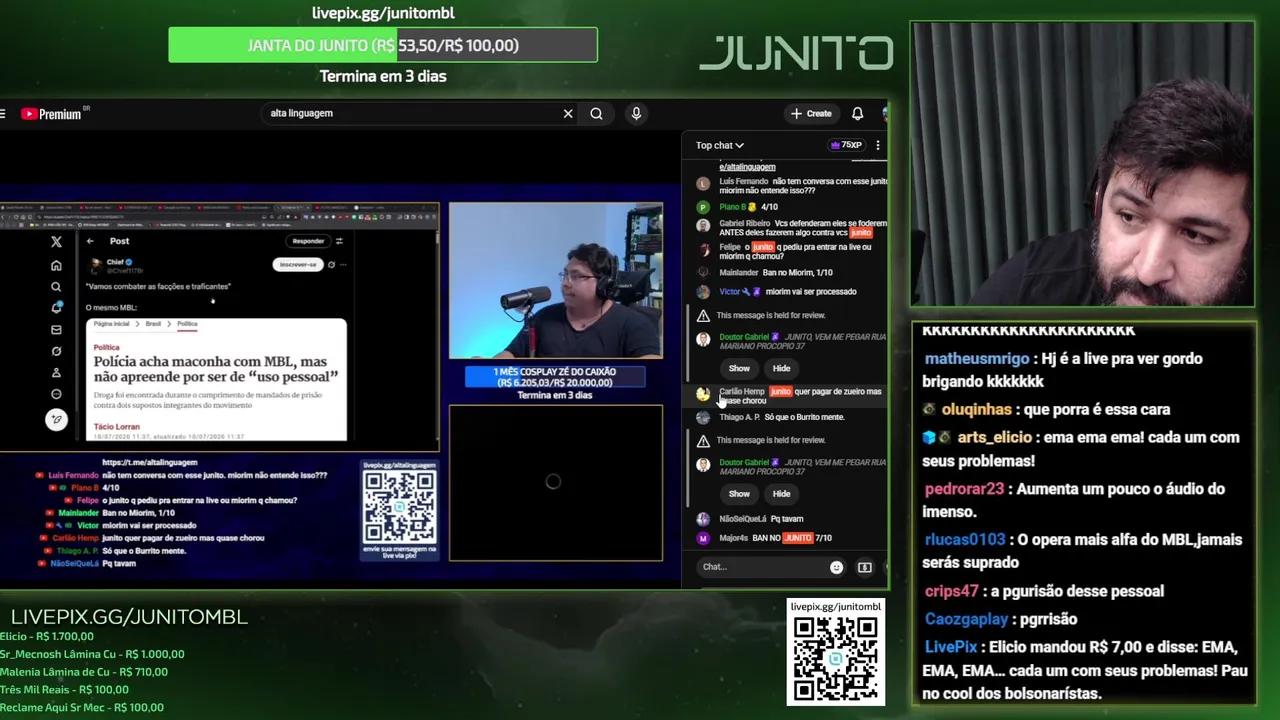
Task: Hide held message above NãoSeiQueLá's comment
Action: tap(781, 494)
